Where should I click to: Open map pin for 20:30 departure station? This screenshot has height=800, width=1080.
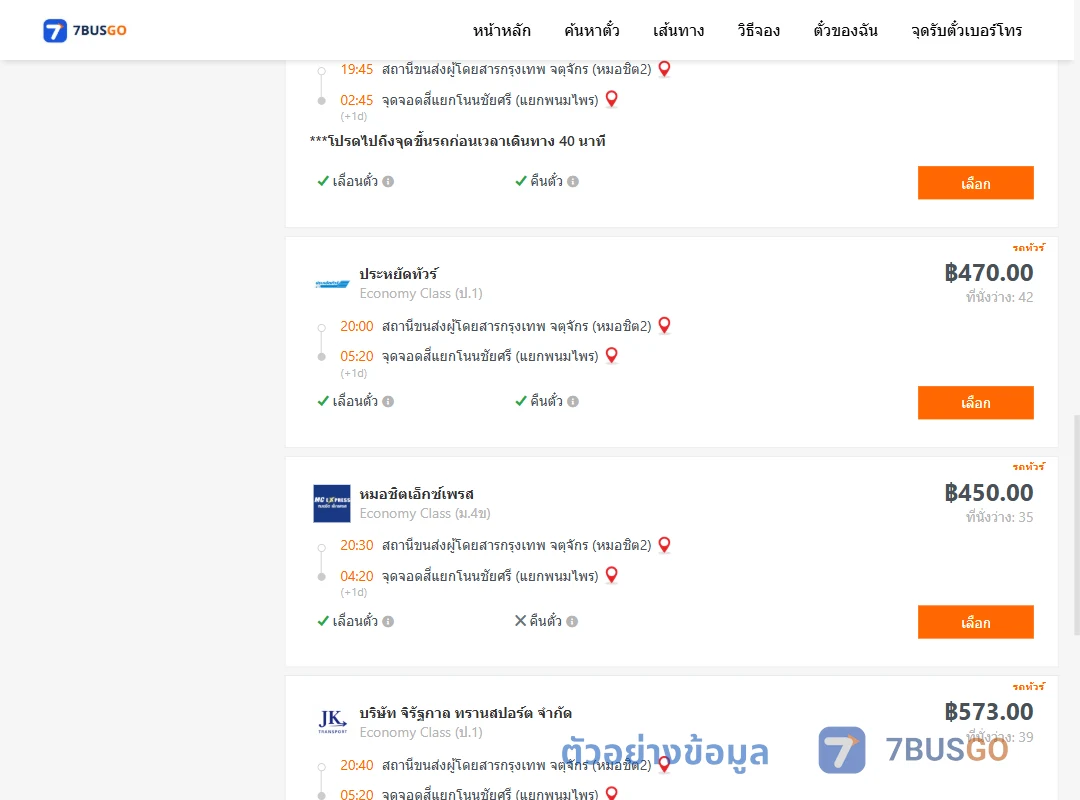(665, 545)
